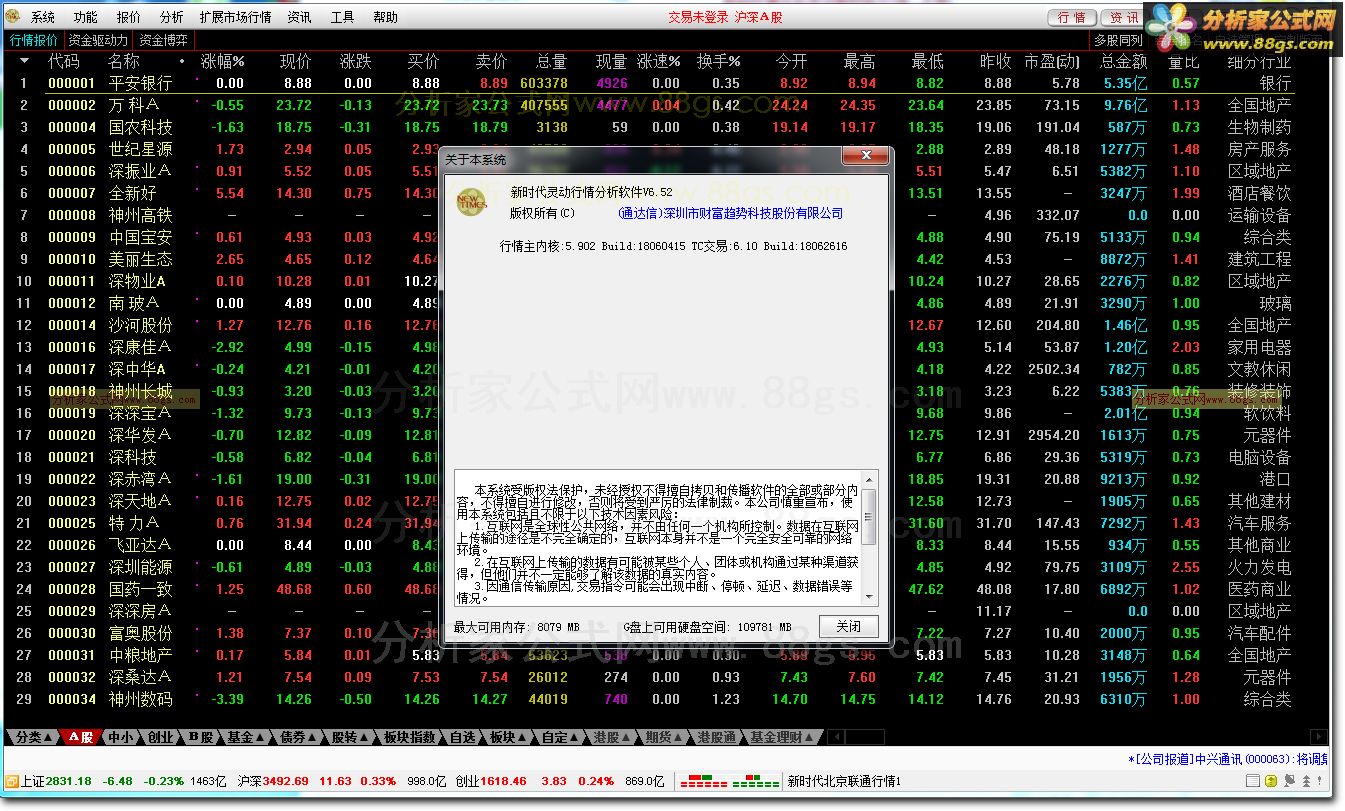
Task: Select the 自选 bottom tab
Action: (462, 737)
